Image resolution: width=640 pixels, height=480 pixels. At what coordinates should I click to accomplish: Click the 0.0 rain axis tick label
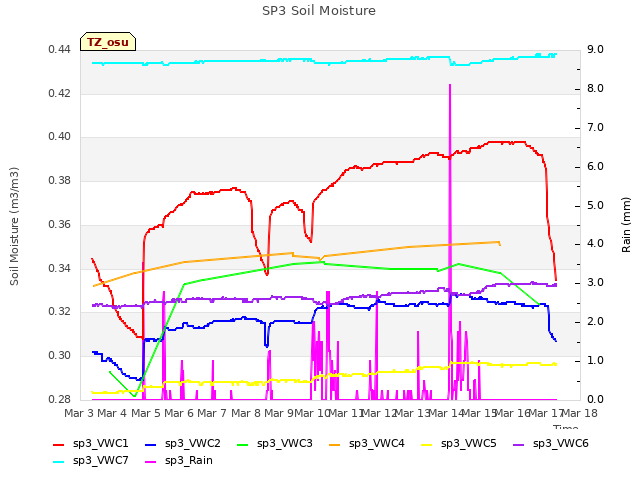coord(595,399)
